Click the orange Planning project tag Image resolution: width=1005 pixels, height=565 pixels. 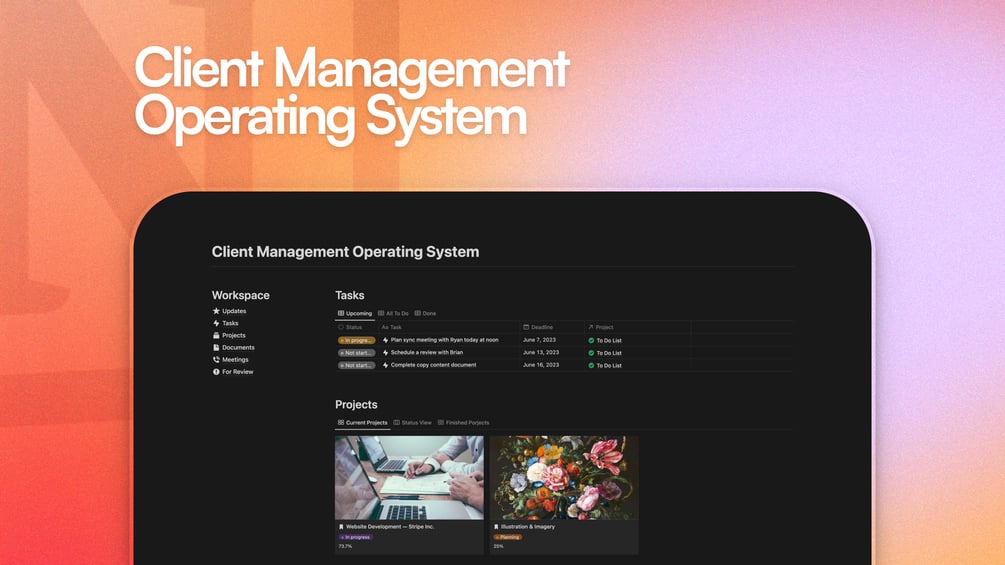(x=508, y=537)
